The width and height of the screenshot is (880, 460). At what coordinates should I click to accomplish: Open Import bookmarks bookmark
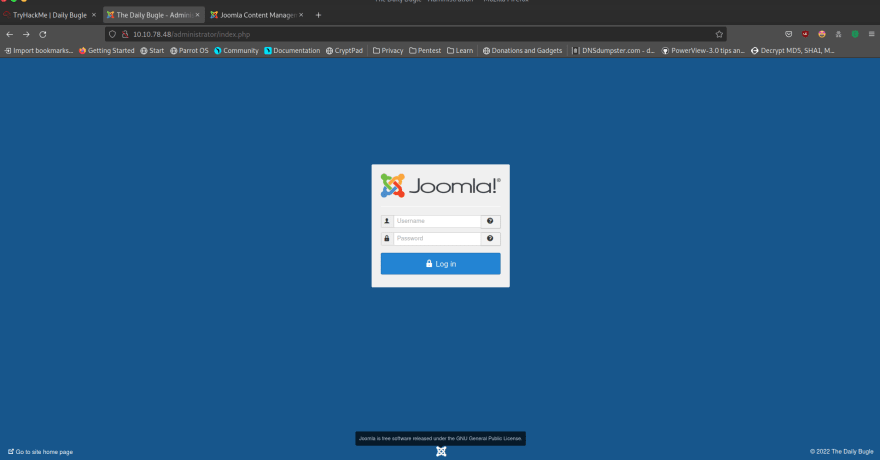39,50
